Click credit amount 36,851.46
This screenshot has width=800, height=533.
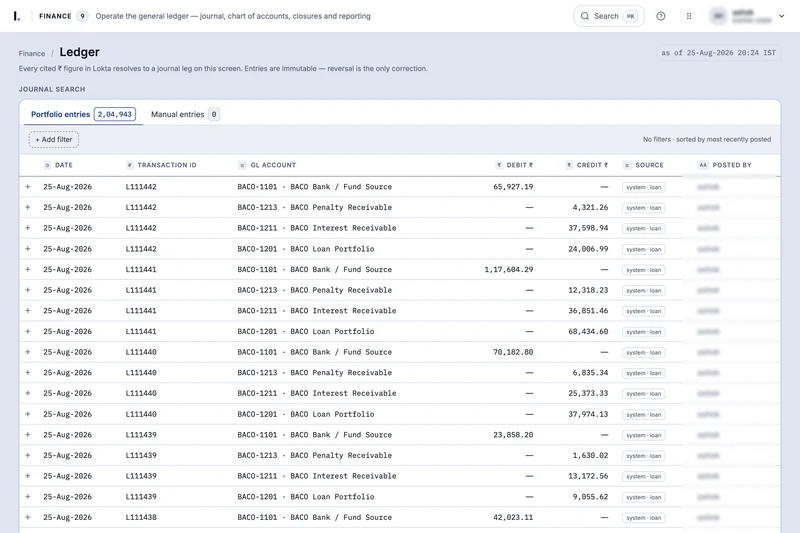[x=588, y=311]
